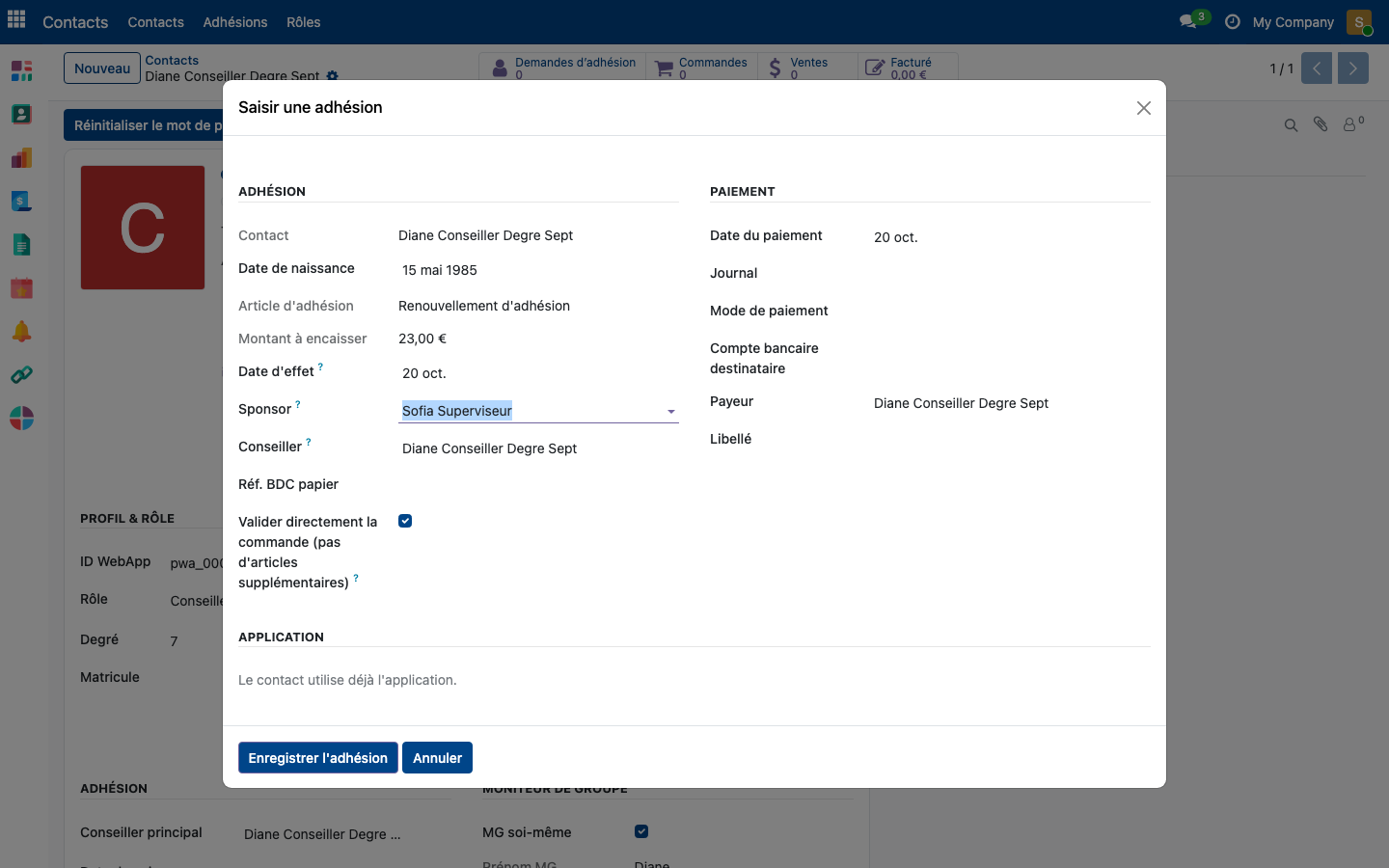Click Enregistrer l'adhésion button

[x=317, y=758]
